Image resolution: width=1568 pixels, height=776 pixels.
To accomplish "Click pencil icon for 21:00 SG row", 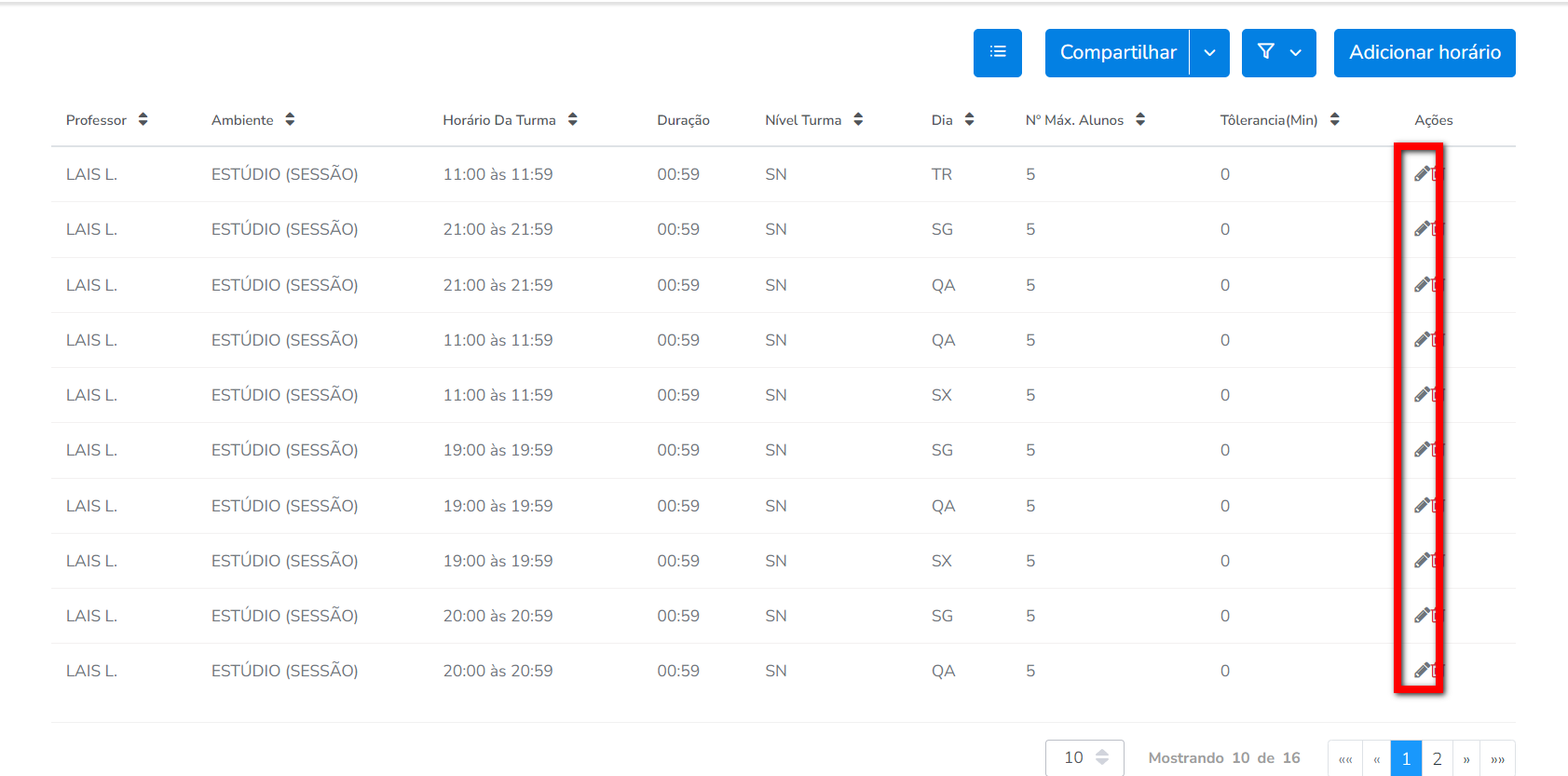I will pyautogui.click(x=1422, y=229).
